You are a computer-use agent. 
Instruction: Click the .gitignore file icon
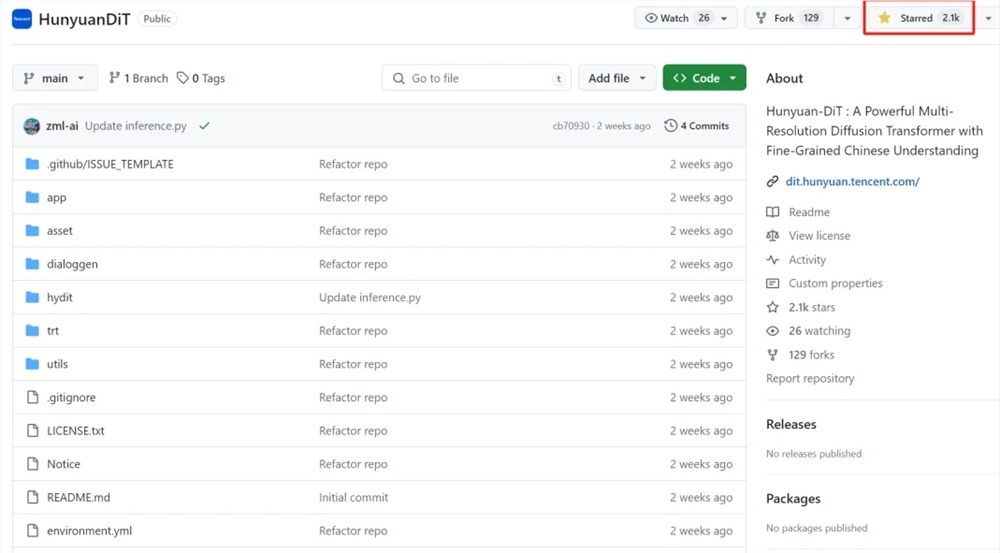[x=33, y=397]
